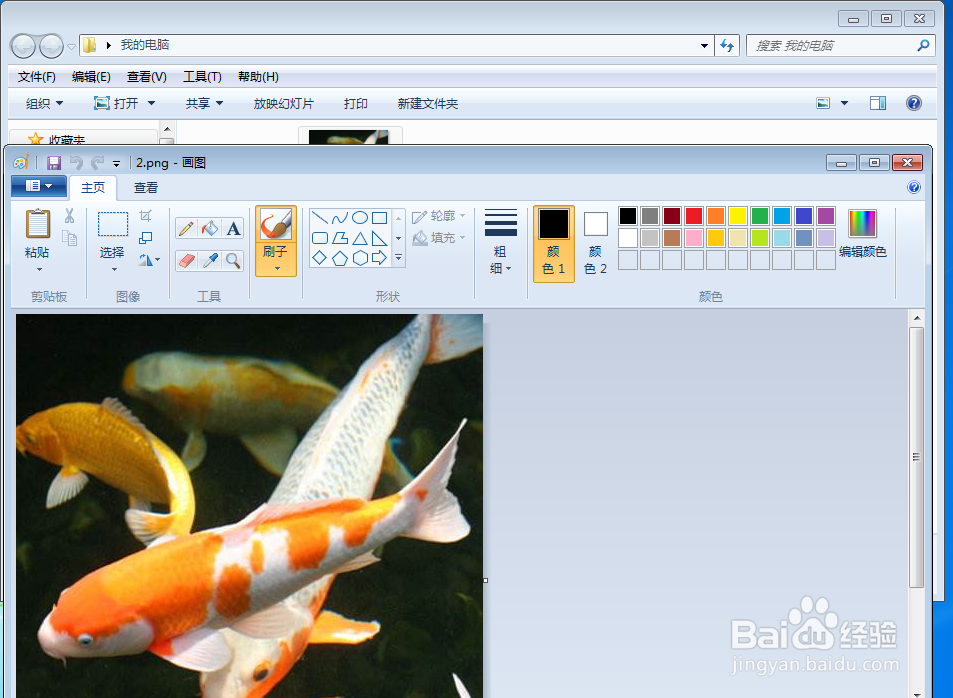Select the red color swatch in the palette
Screen dimensions: 953x698
[694, 215]
